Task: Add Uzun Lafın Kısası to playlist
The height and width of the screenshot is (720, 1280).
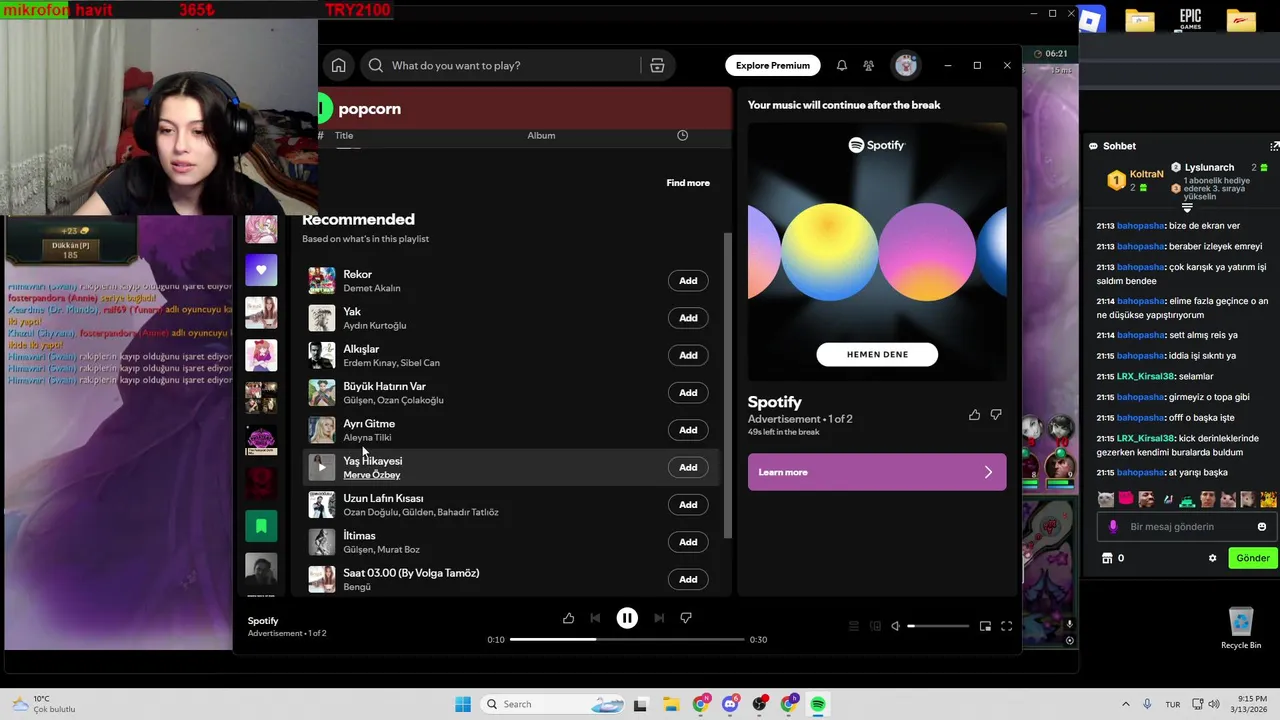Action: (688, 505)
